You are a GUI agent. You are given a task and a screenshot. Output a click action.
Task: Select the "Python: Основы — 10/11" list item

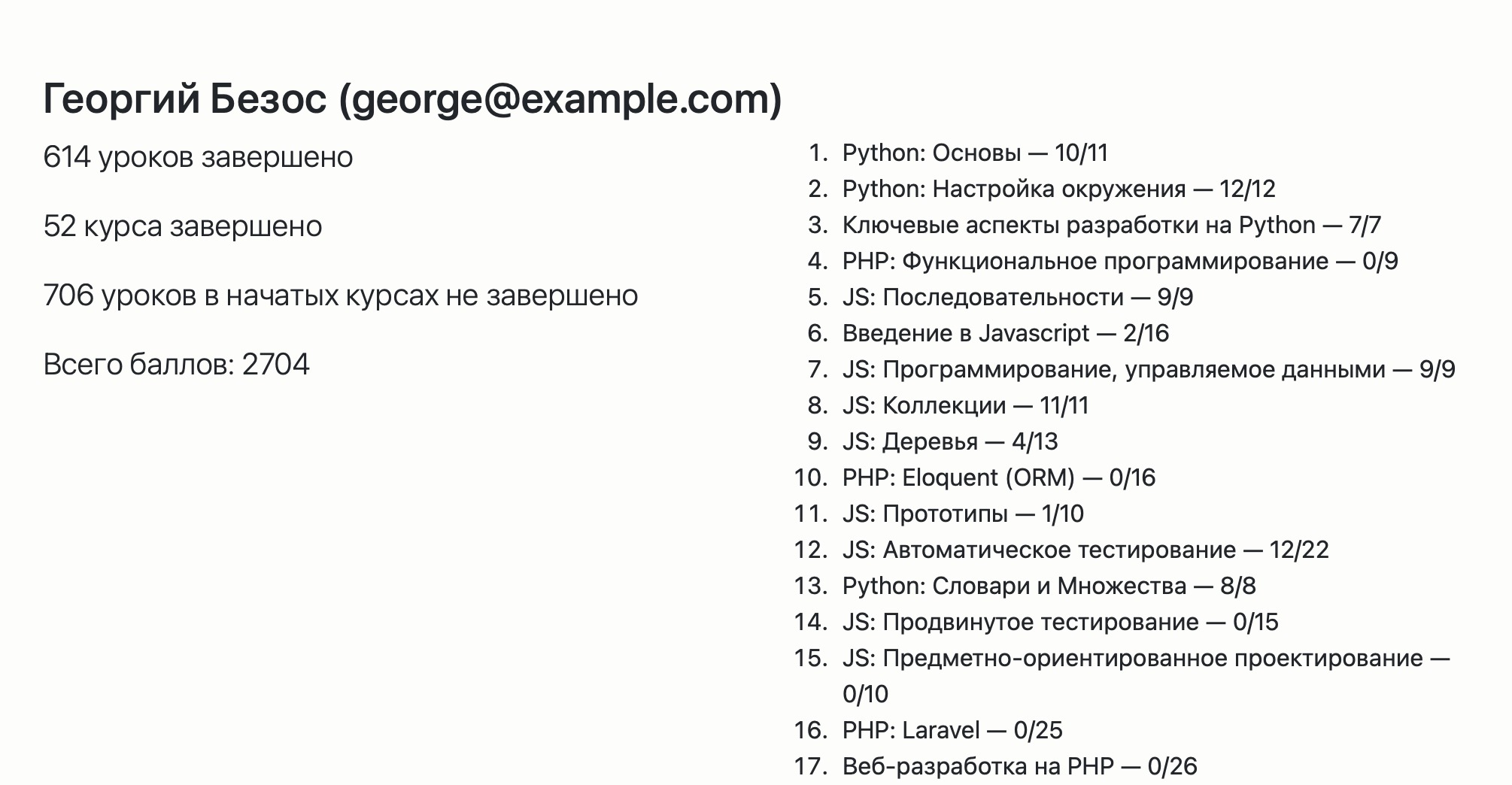pyautogui.click(x=975, y=153)
